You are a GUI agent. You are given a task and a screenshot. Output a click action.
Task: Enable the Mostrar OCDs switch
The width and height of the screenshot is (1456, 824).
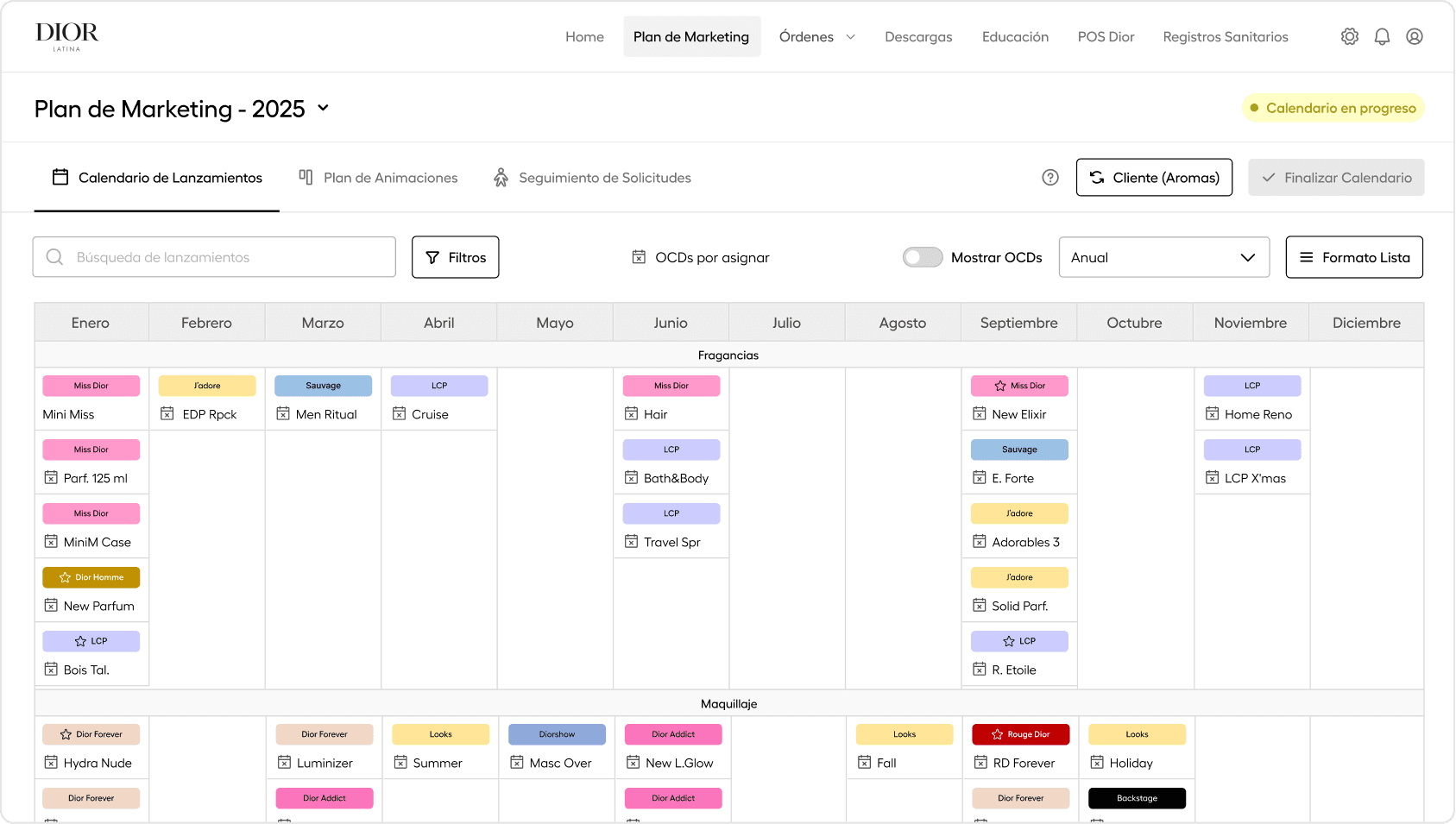(x=922, y=256)
